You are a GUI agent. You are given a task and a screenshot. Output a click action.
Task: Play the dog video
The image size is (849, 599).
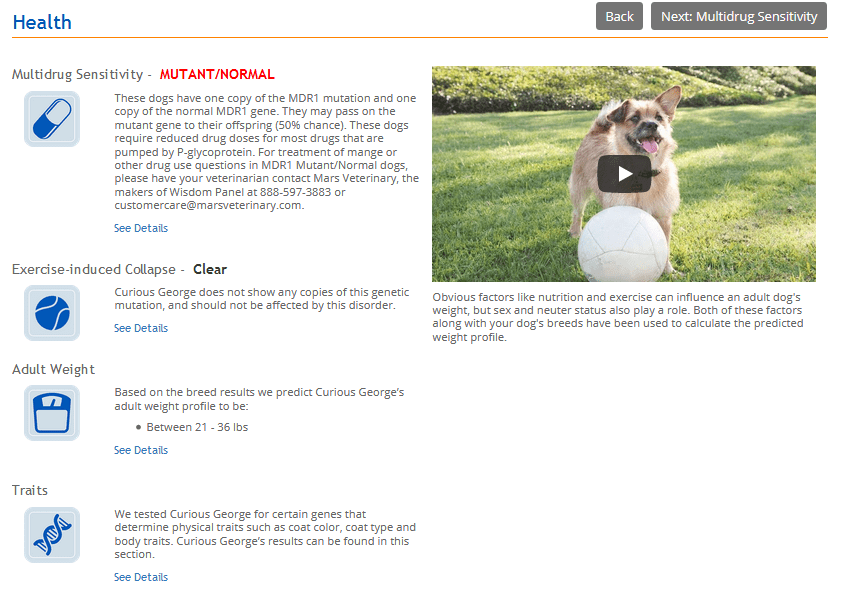pyautogui.click(x=624, y=174)
